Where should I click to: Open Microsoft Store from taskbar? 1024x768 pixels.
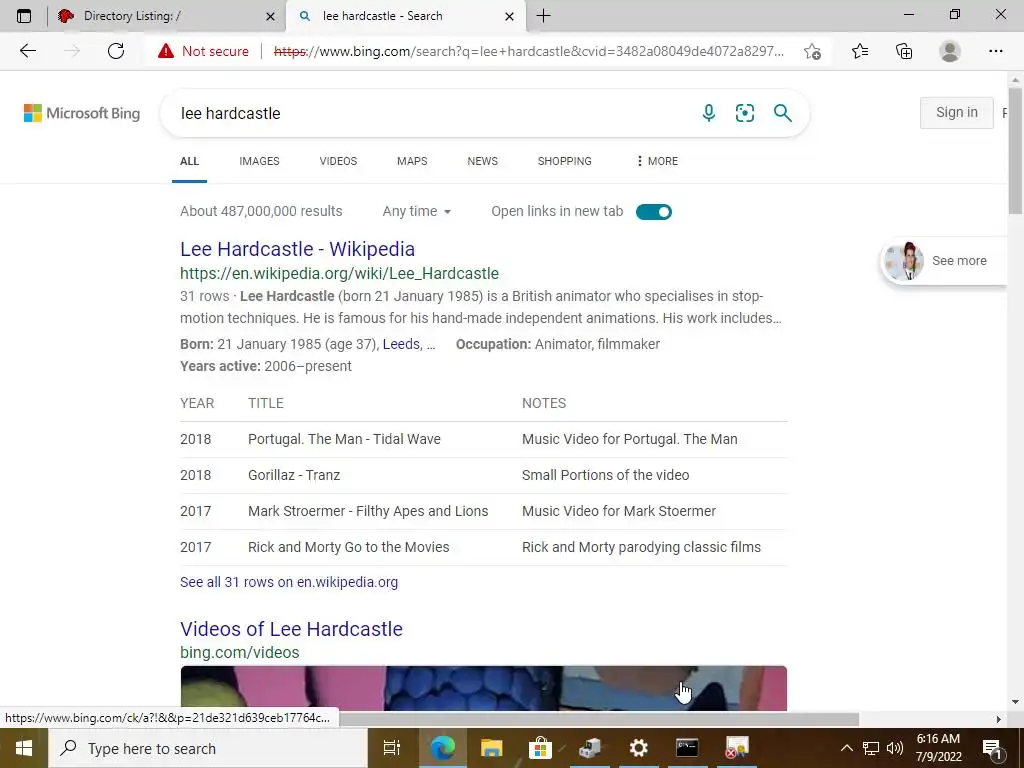pos(540,748)
